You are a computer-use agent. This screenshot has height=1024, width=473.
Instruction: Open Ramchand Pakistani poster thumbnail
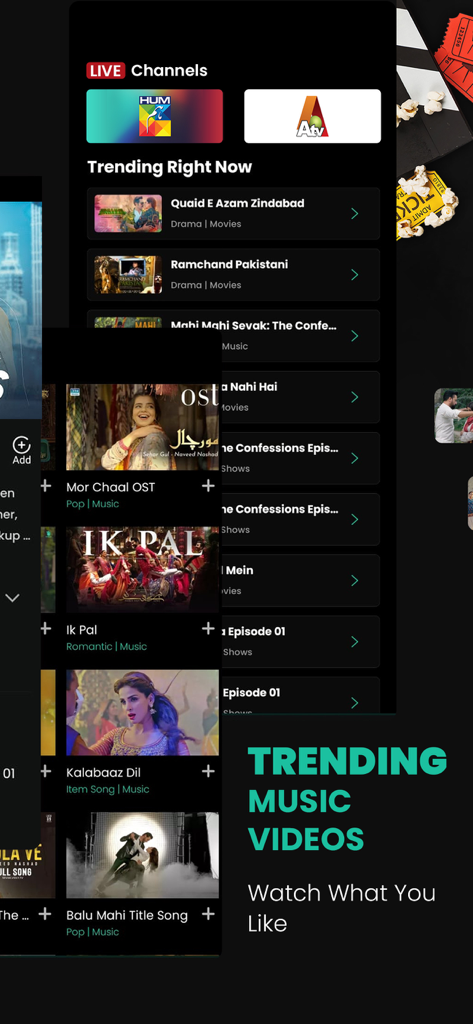128,275
